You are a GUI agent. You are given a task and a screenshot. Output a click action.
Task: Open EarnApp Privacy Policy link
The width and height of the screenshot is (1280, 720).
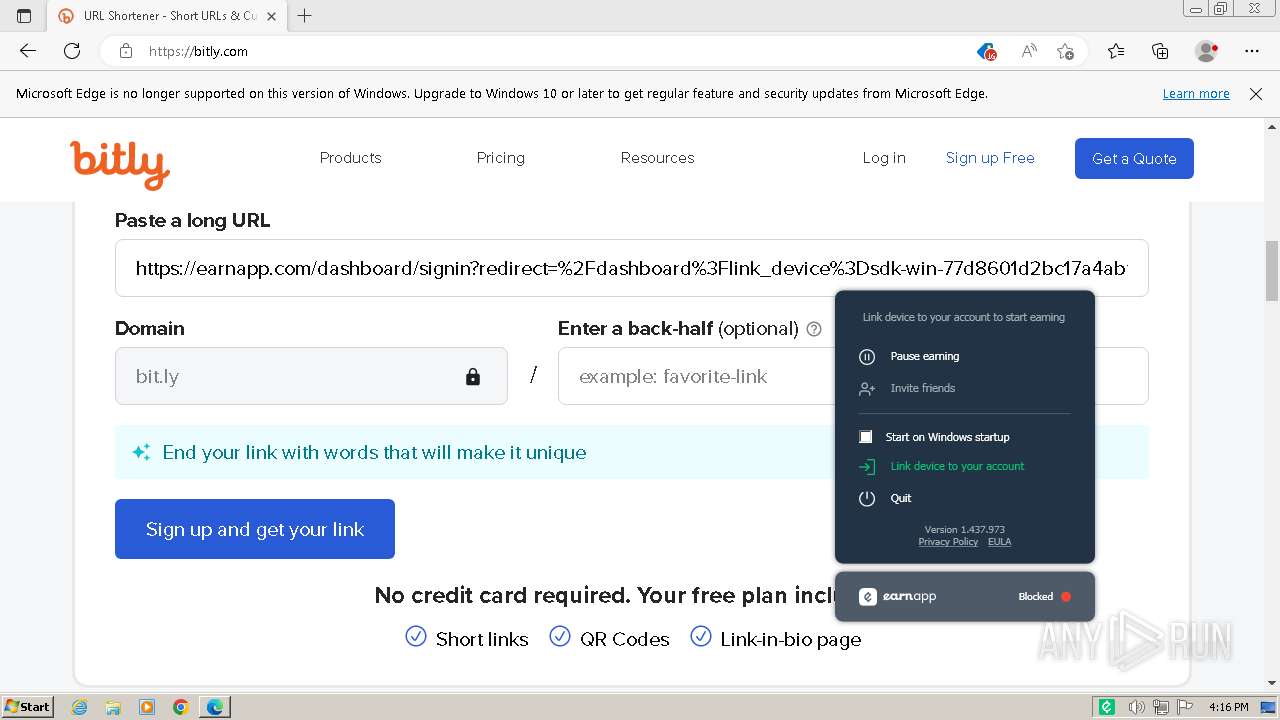click(948, 542)
